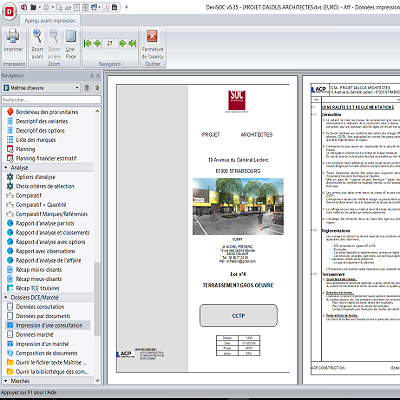Viewport: 400px width, 400px height.
Task: Open Bordereau des prix unitaires
Action: click(47, 112)
